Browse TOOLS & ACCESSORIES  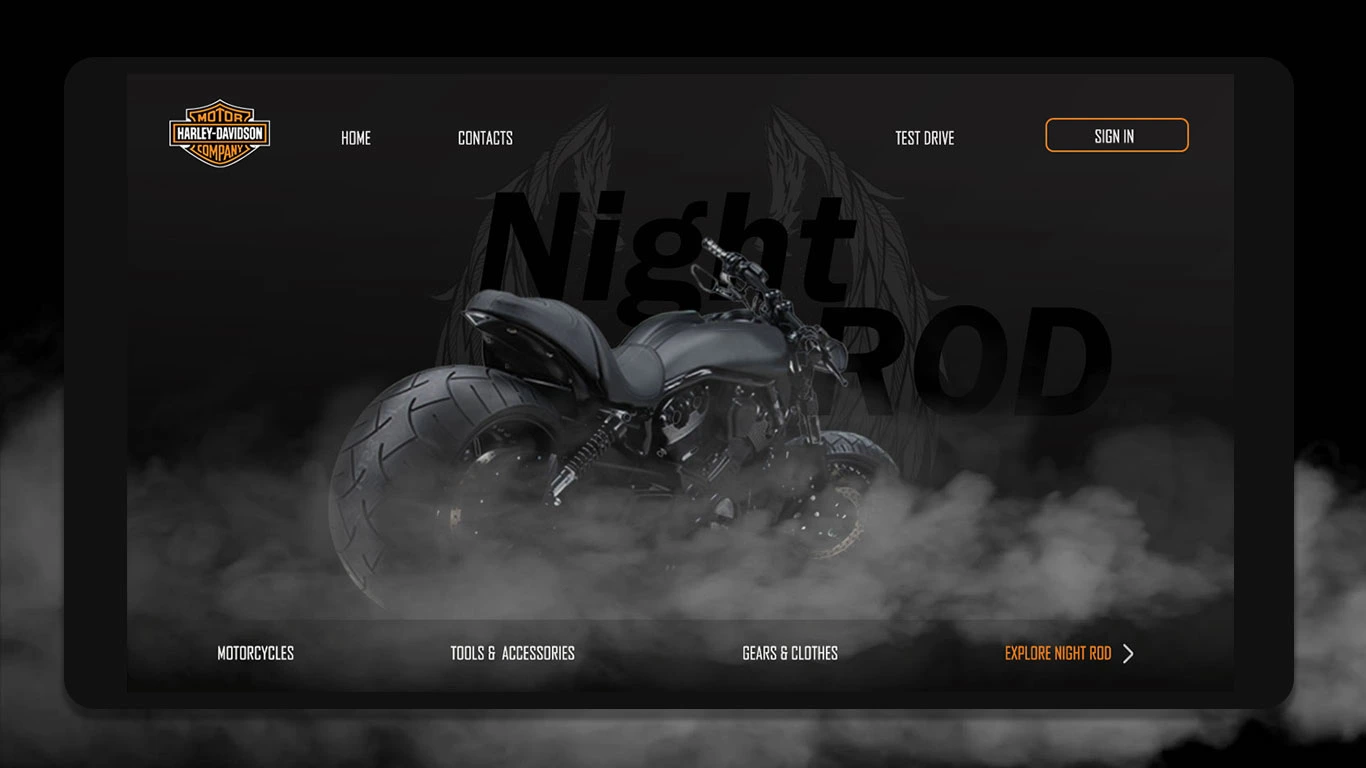[512, 653]
